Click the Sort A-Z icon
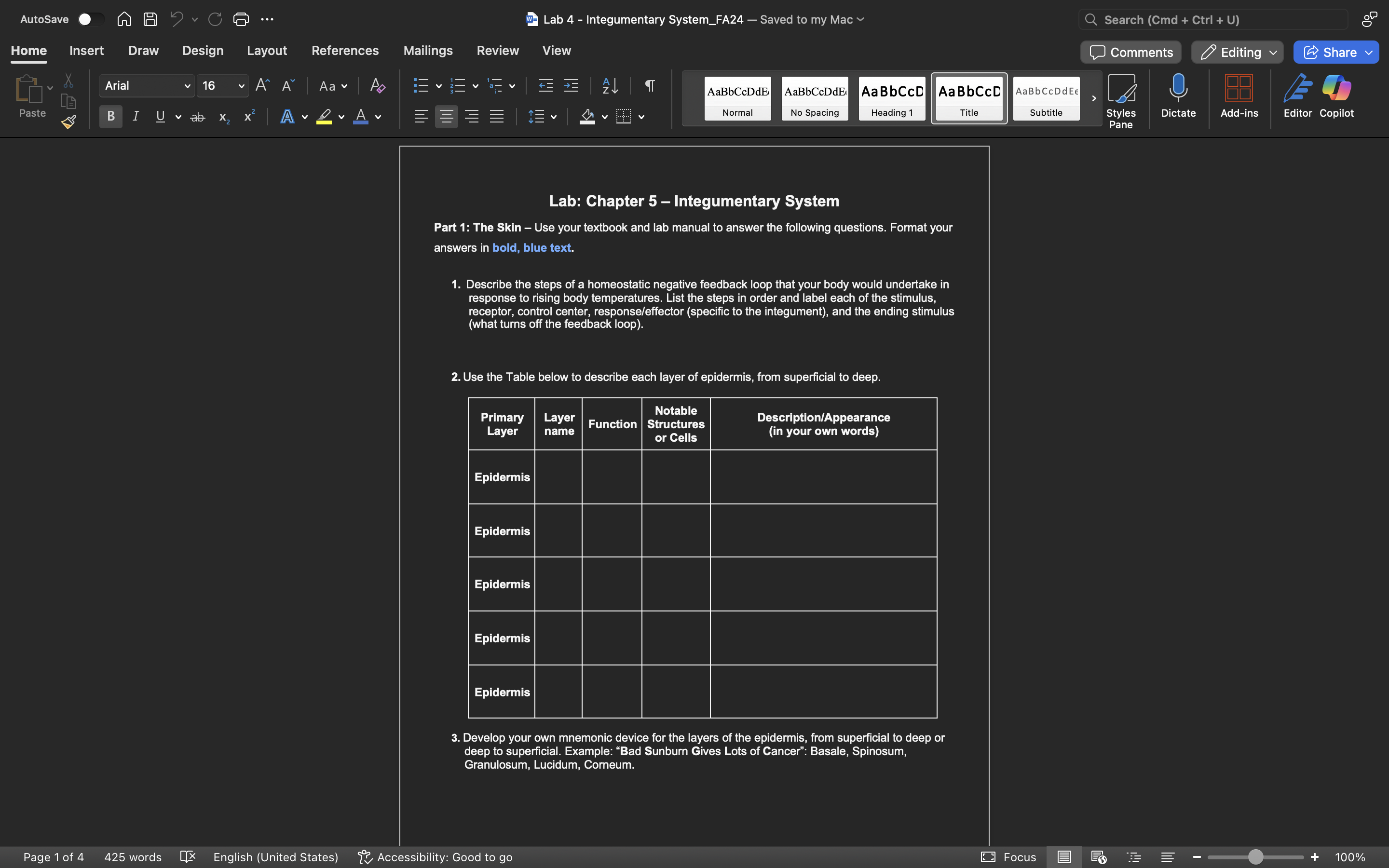Viewport: 1389px width, 868px height. pyautogui.click(x=610, y=85)
